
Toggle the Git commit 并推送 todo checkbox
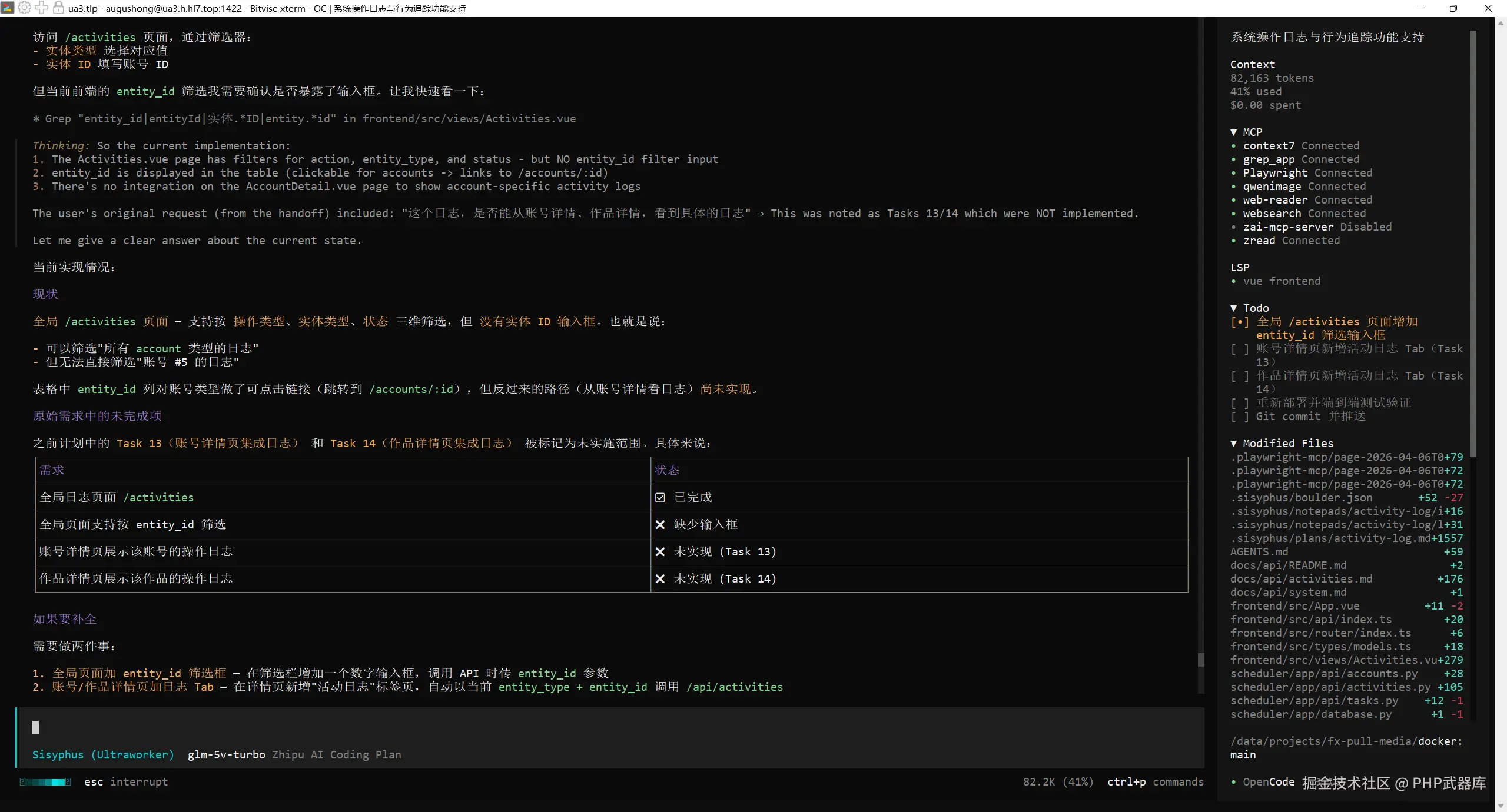pos(1240,417)
